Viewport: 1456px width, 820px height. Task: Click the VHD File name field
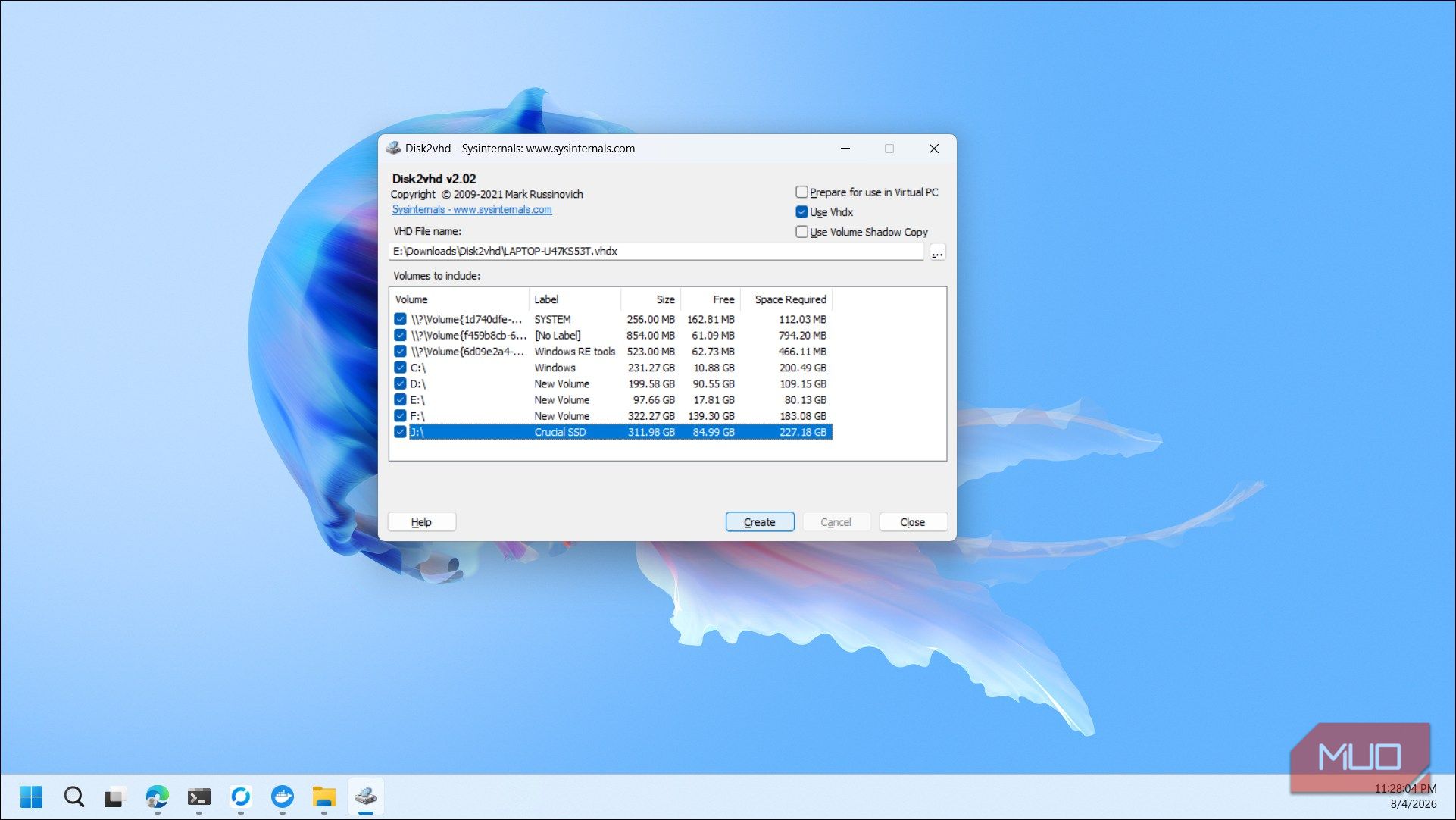point(656,252)
